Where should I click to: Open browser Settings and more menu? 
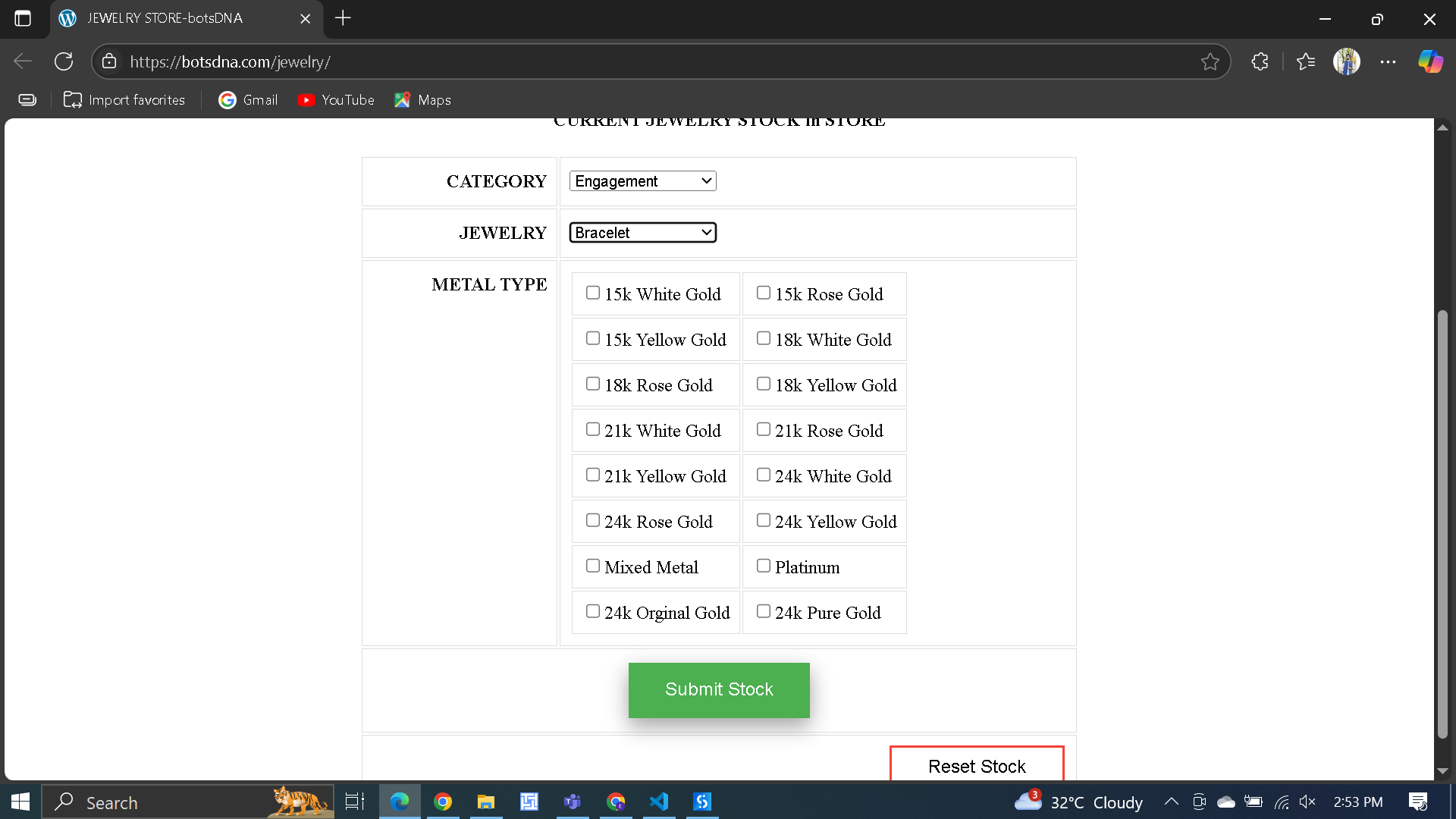click(1388, 61)
